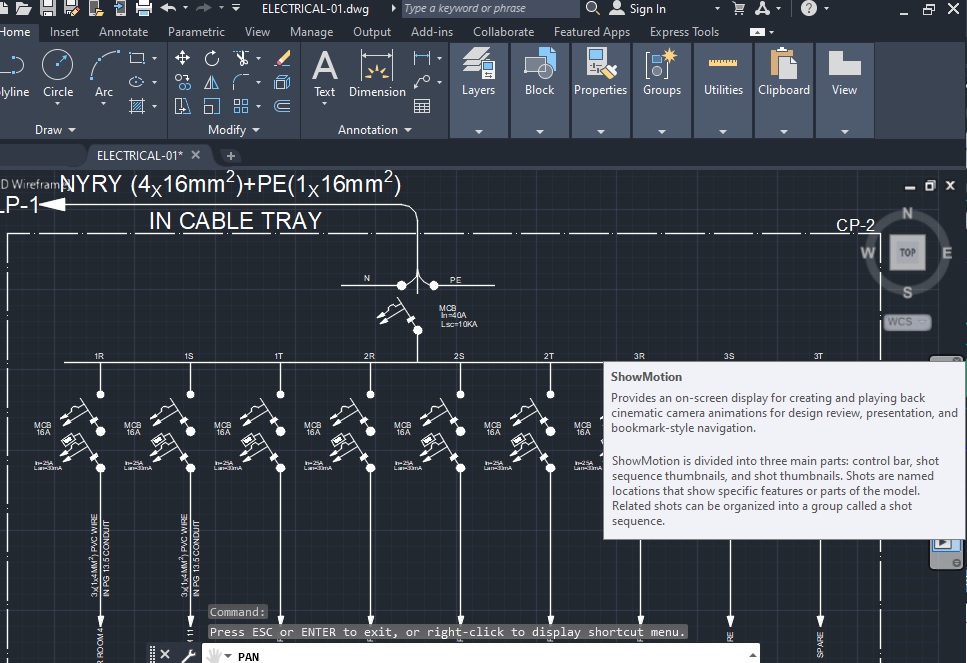Click the Explode tool icon
Screen dimensions: 967x663
pos(282,82)
